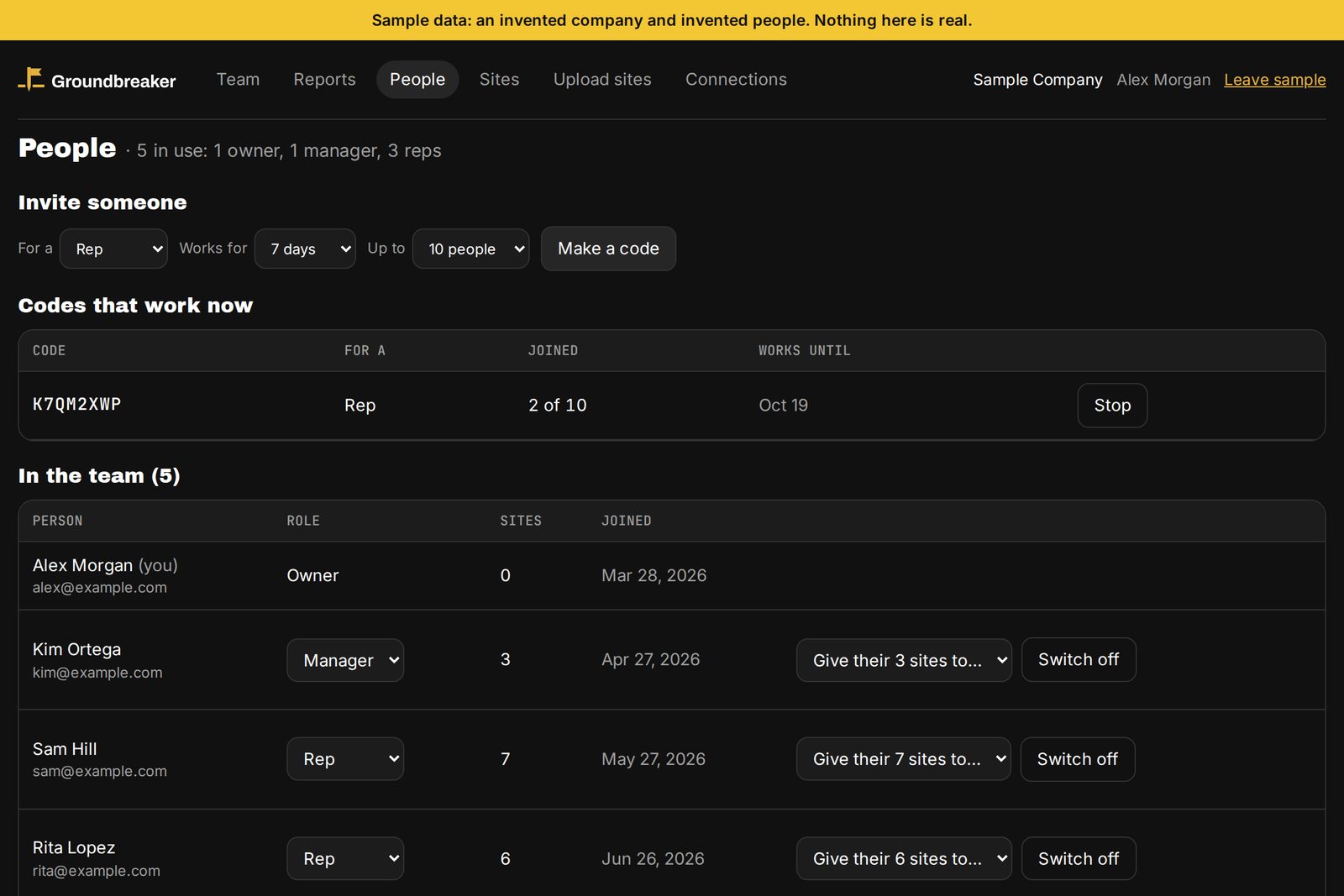Click the '2 of 10' joined count
Image resolution: width=1344 pixels, height=896 pixels.
[558, 406]
